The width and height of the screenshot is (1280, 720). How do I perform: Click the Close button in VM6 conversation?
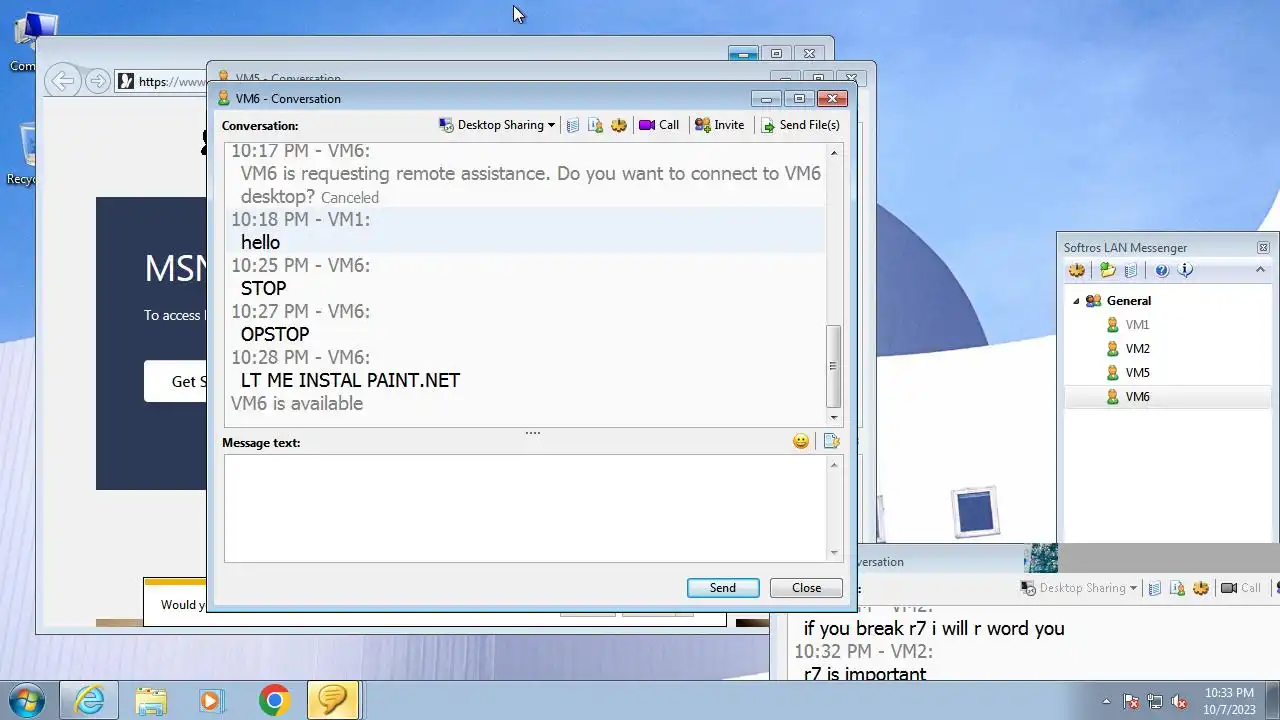point(806,588)
